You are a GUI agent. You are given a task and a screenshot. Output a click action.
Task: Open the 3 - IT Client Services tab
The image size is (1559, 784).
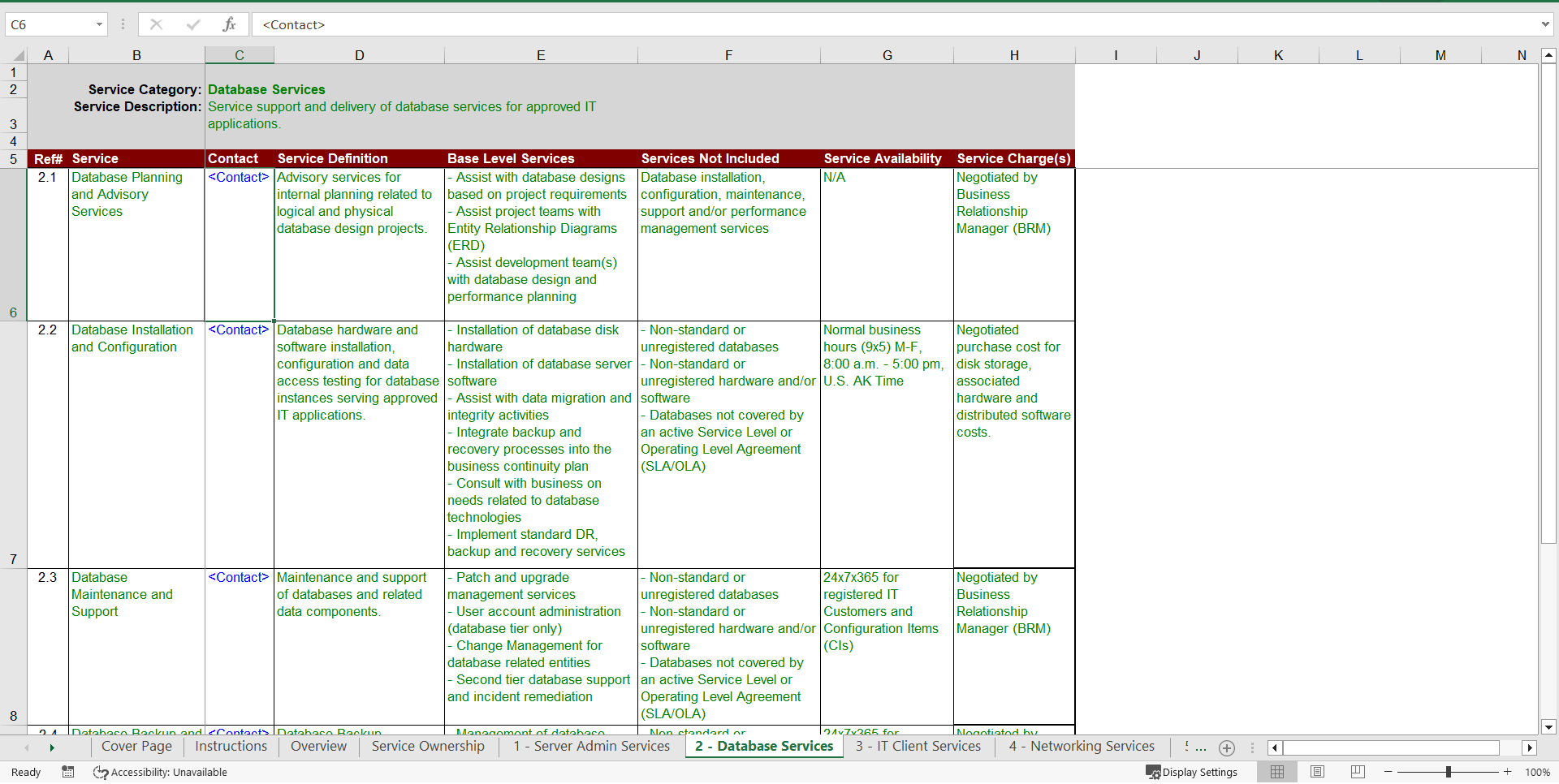pos(918,747)
